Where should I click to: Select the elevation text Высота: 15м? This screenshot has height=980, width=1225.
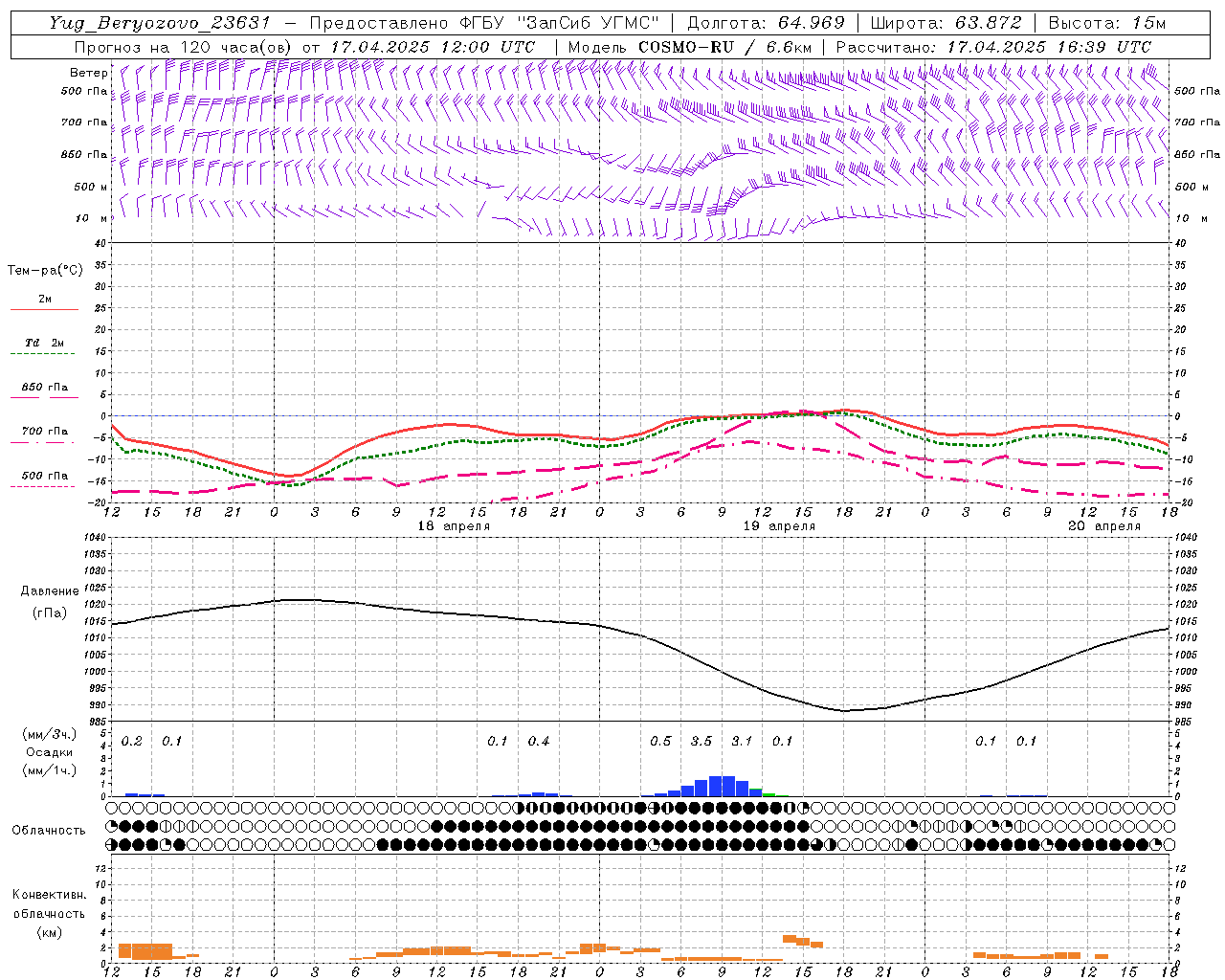pyautogui.click(x=1107, y=23)
